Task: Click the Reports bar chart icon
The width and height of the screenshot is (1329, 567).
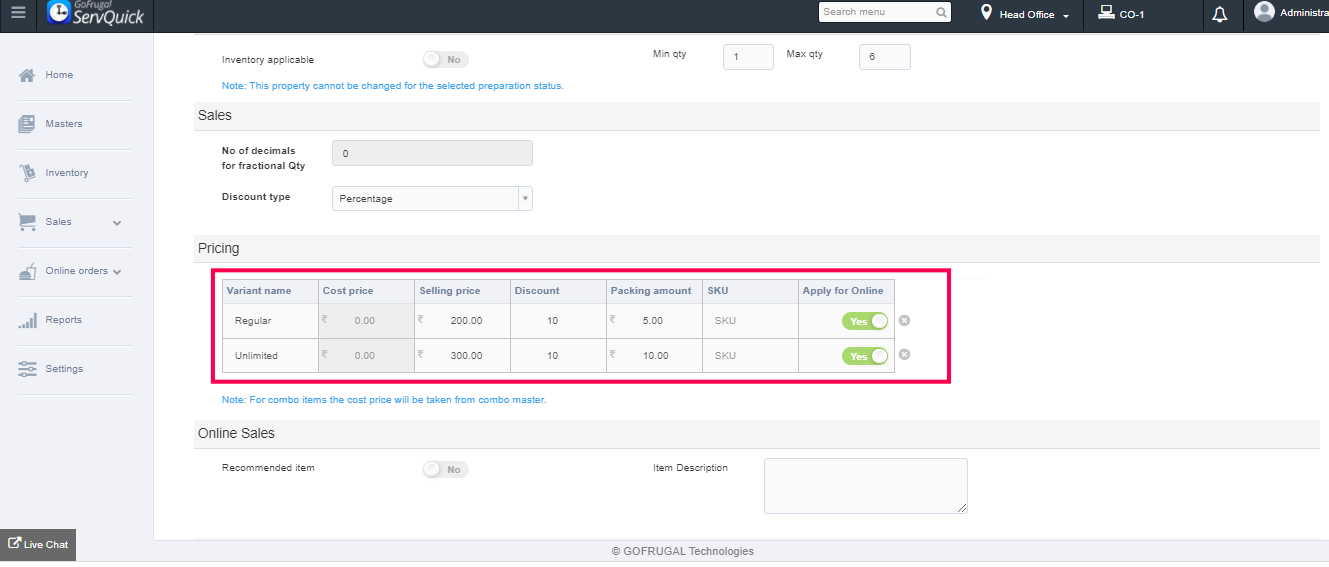Action: 27,320
